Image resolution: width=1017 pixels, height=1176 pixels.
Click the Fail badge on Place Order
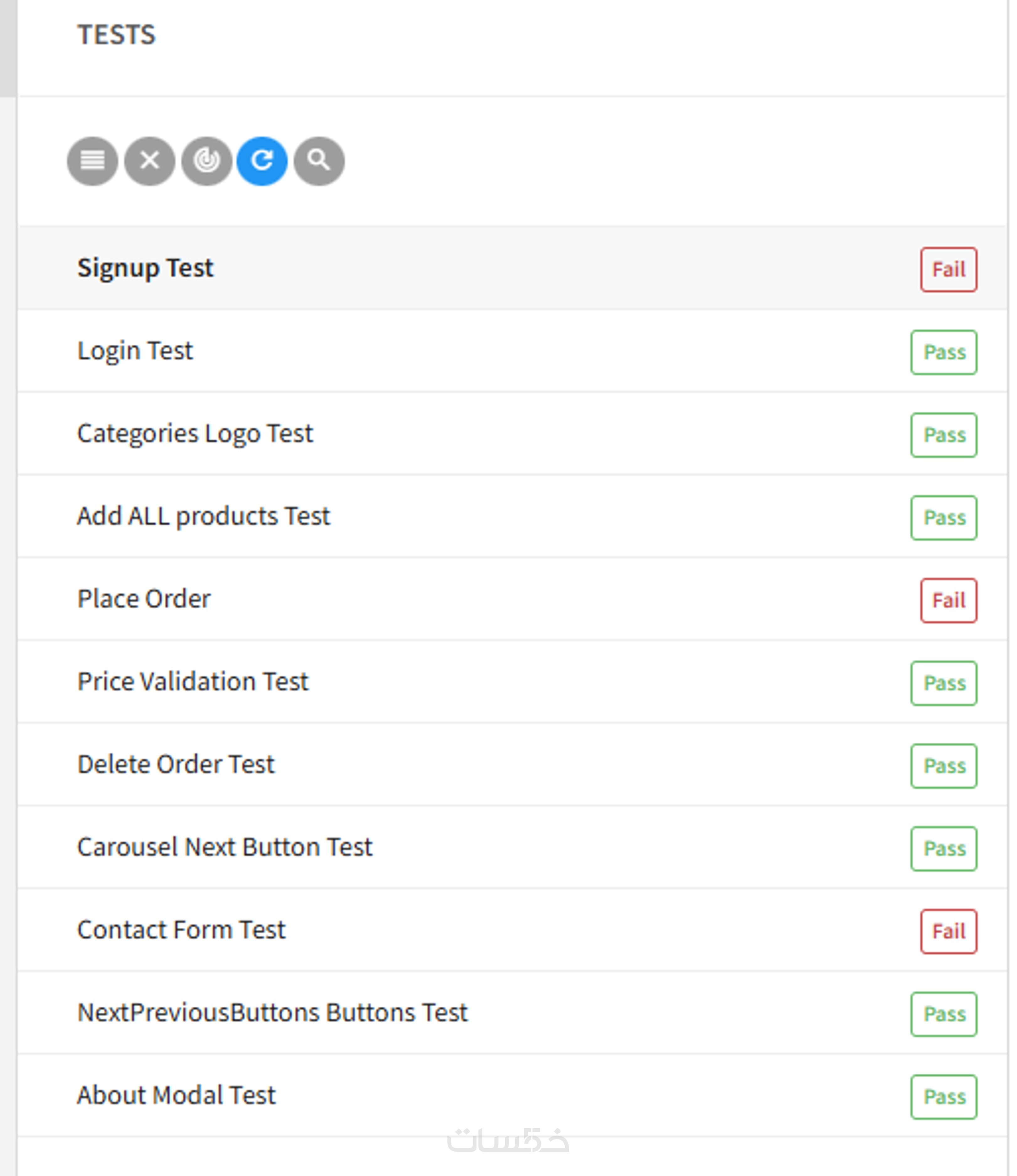click(x=948, y=601)
